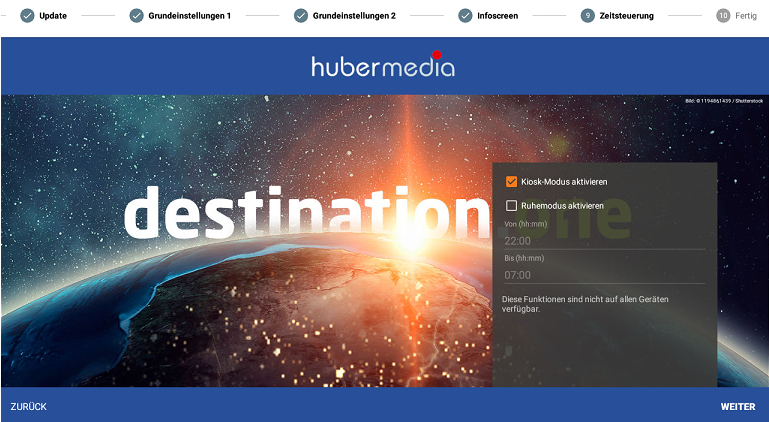Screen dimensions: 769x422
Task: Click the Grundeinstellungen 1 checkmark icon
Action: click(136, 16)
